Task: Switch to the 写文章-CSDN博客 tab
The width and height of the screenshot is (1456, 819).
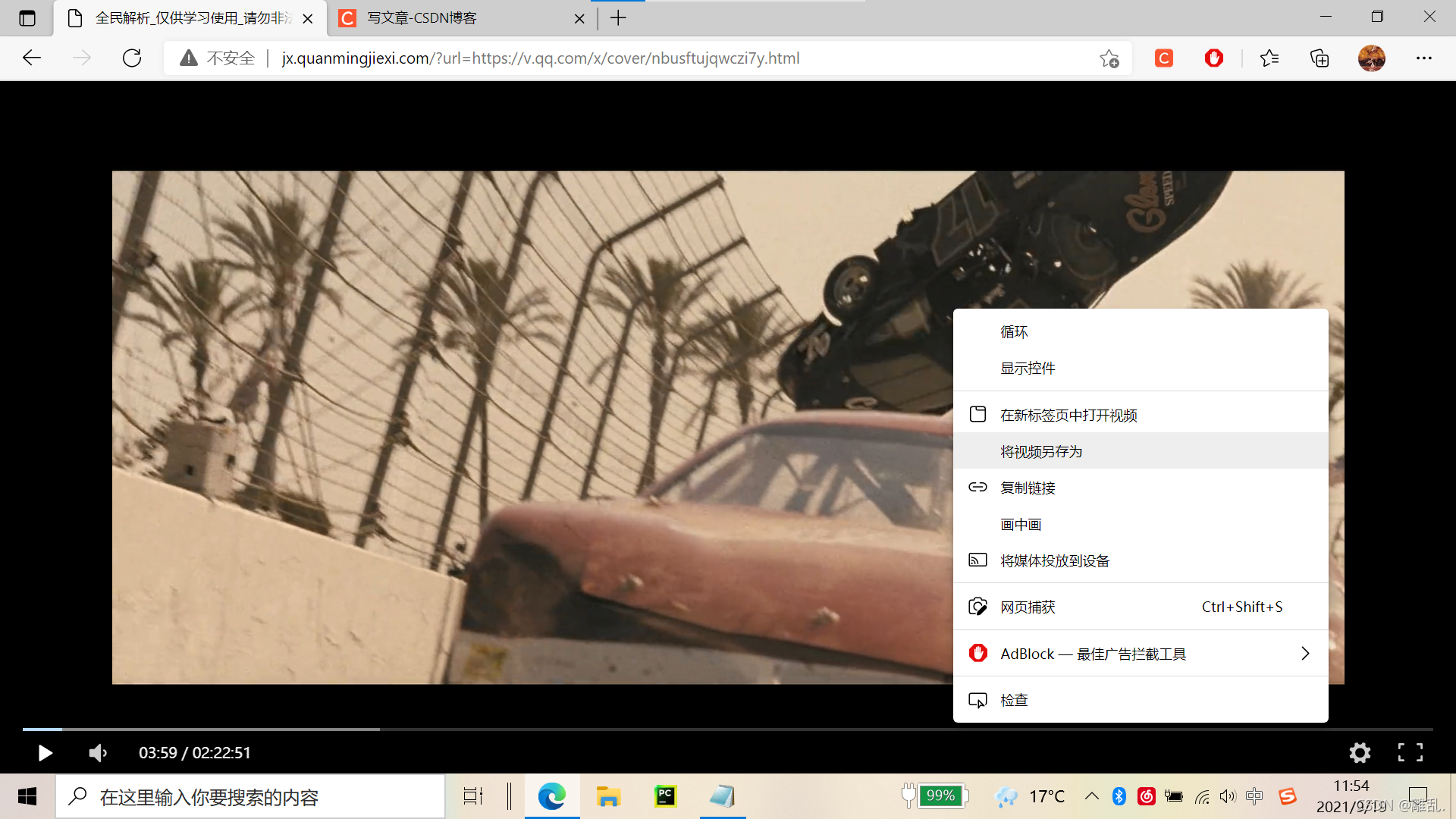Action: click(x=460, y=18)
